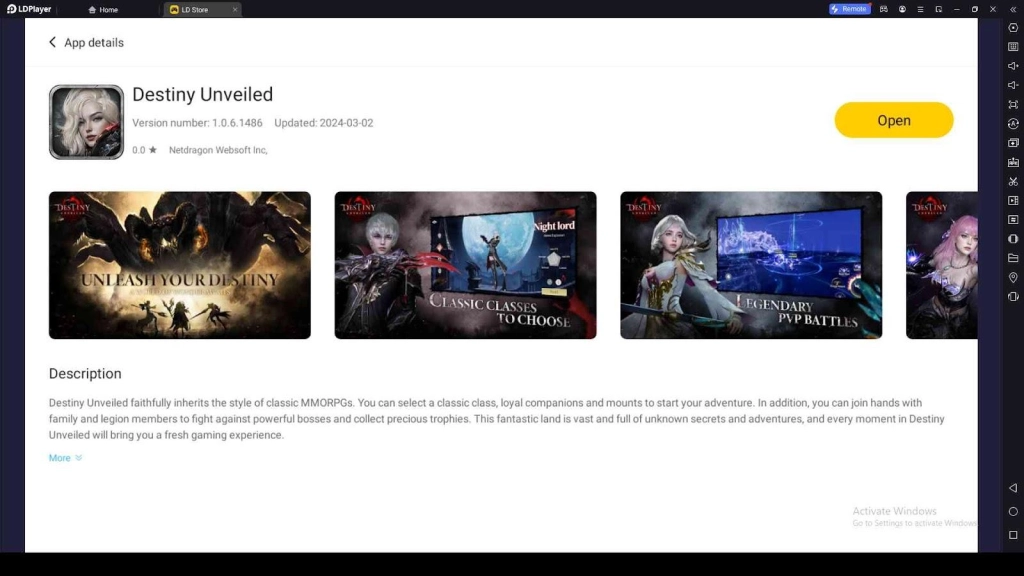This screenshot has width=1024, height=576.
Task: Click the gamepad icon in title bar
Action: [x=884, y=9]
